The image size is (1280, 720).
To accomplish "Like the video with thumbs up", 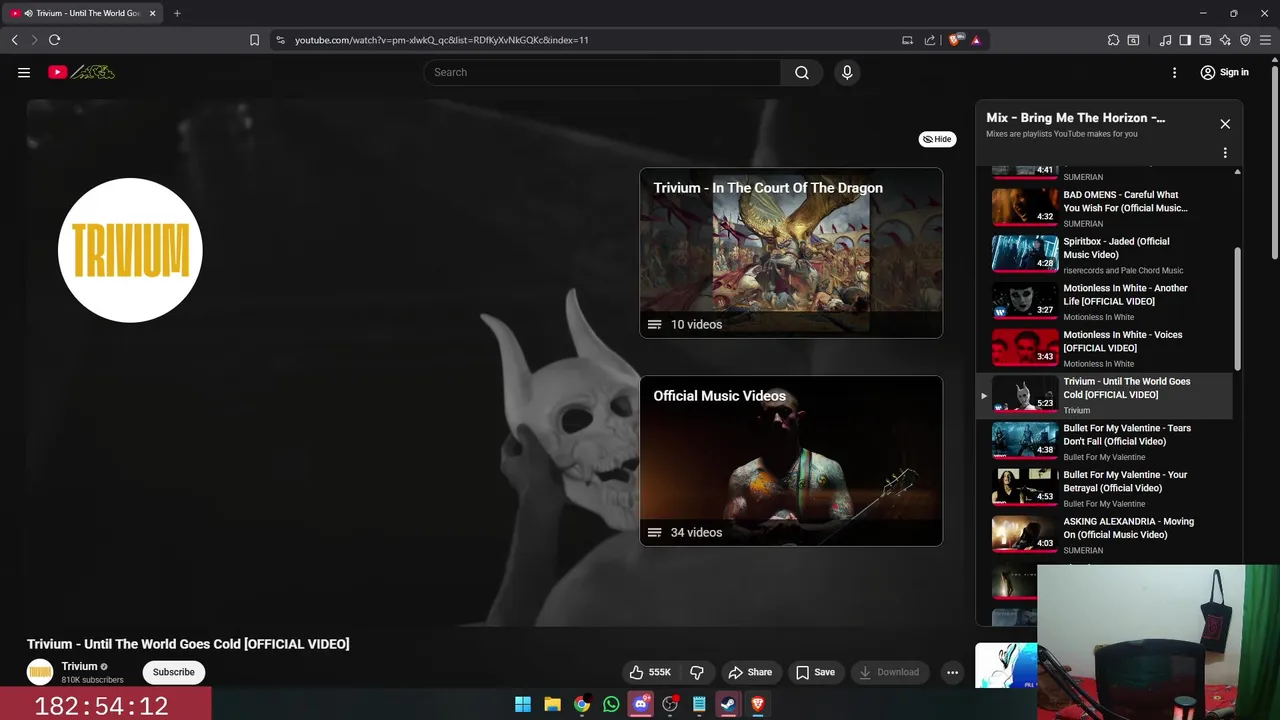I will pyautogui.click(x=650, y=672).
